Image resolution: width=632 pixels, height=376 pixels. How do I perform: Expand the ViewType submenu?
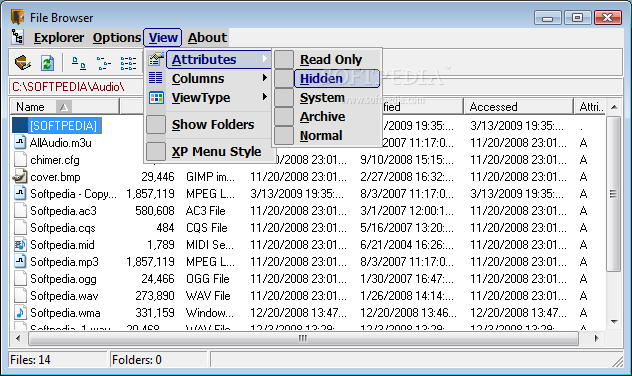(x=208, y=98)
